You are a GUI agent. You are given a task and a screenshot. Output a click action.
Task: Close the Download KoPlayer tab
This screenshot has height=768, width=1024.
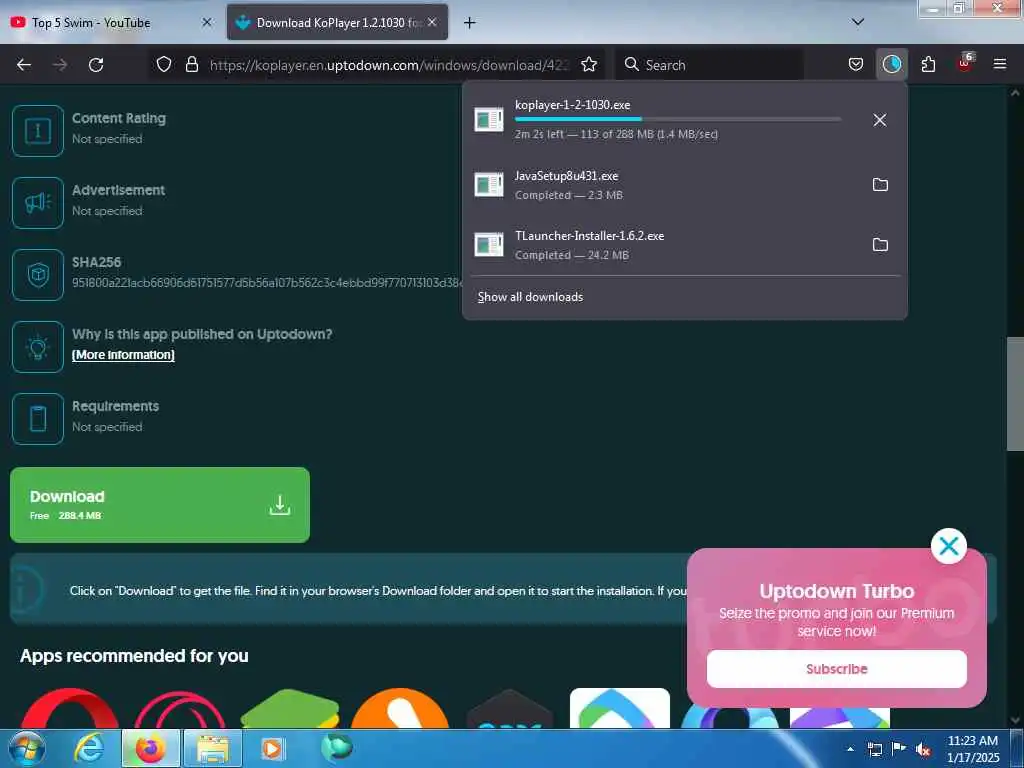pos(432,22)
